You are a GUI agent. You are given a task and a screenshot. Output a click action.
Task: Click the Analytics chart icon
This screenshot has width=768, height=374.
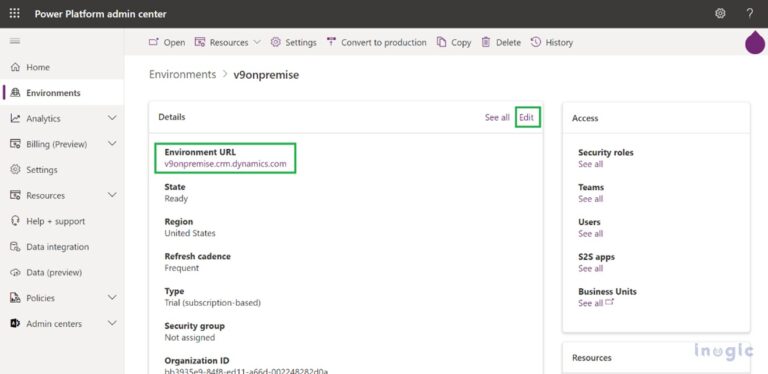16,118
